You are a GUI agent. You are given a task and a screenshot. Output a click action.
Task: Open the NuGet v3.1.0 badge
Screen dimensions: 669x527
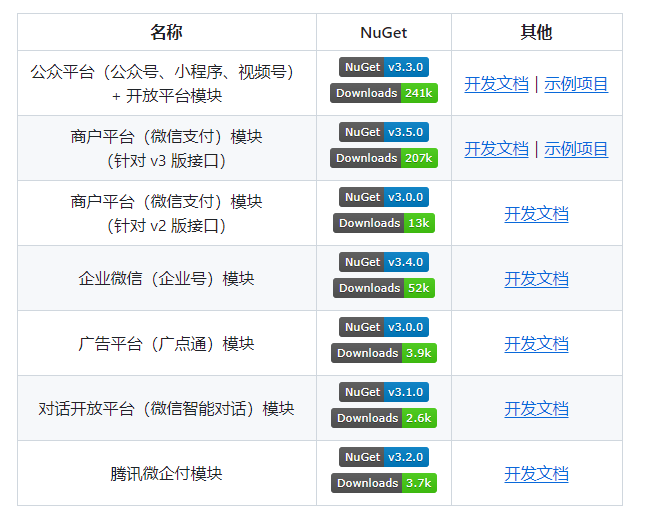pos(384,392)
